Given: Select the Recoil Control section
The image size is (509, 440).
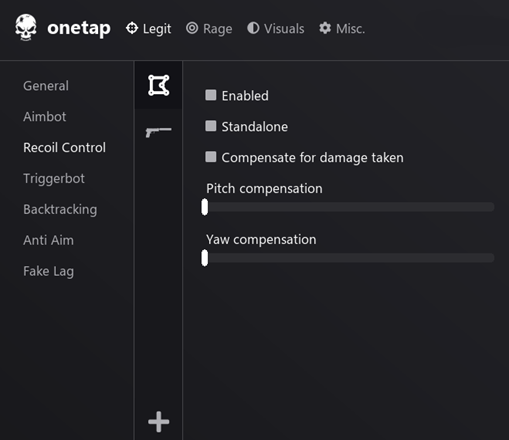Looking at the screenshot, I should (x=64, y=148).
